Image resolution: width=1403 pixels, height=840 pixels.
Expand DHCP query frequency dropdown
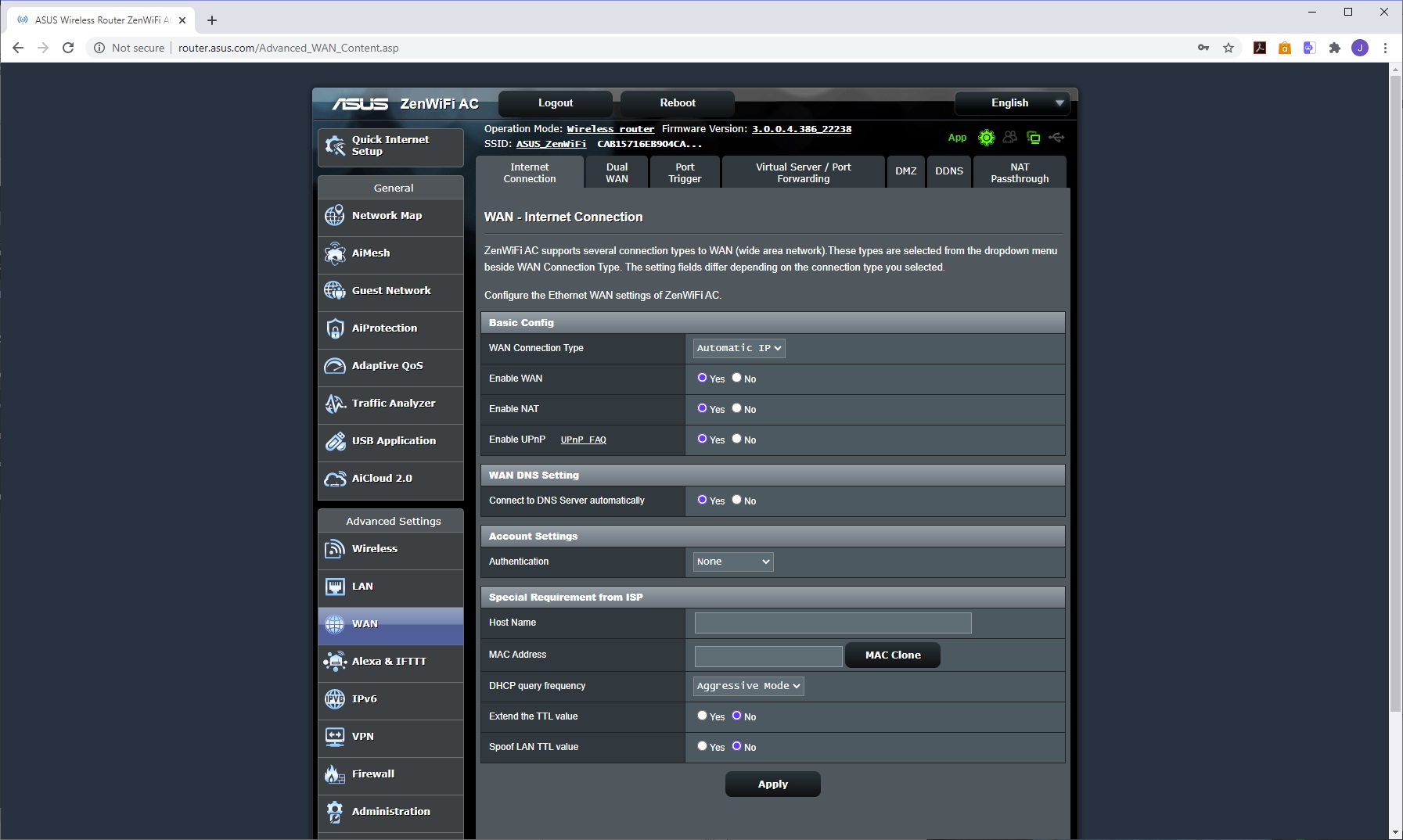[748, 686]
